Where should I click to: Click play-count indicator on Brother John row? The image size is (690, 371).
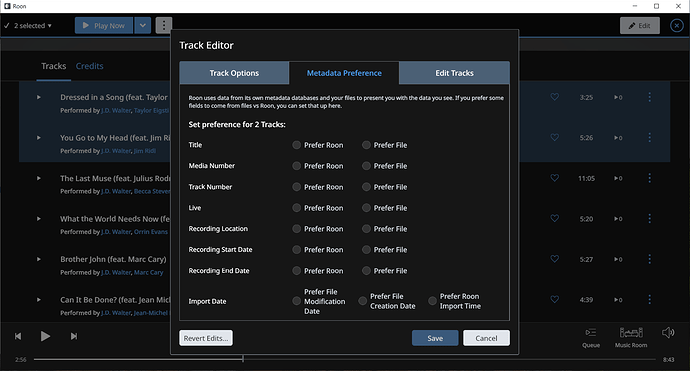point(618,259)
